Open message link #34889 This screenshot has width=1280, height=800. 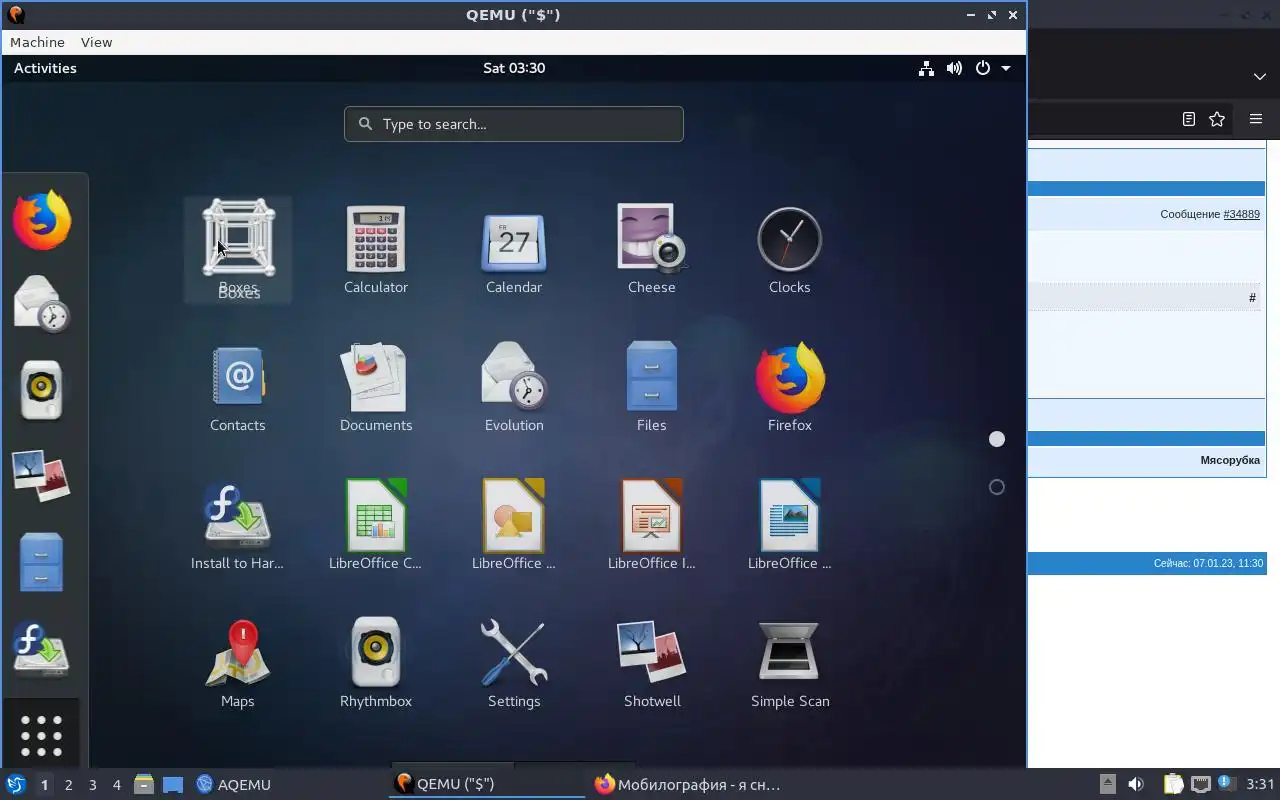[1242, 214]
